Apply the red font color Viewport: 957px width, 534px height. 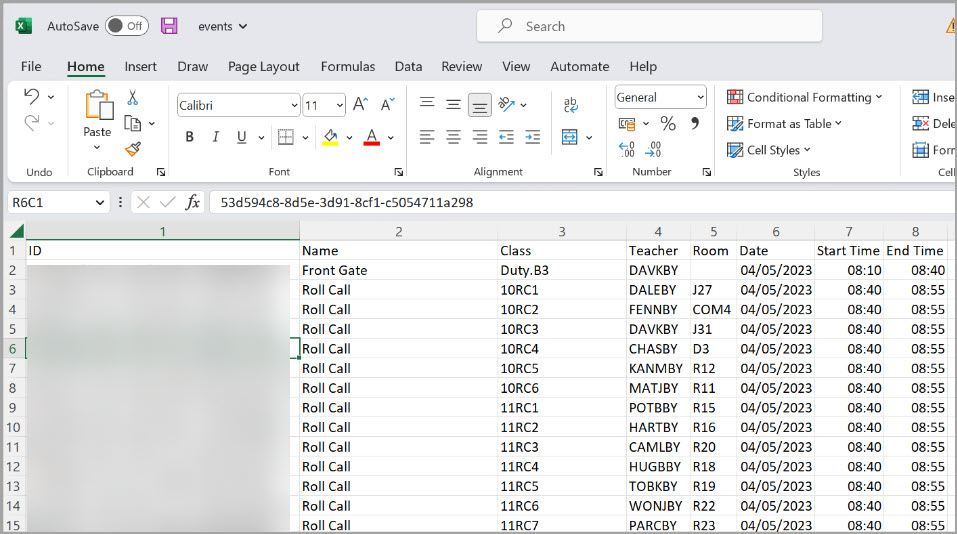[372, 137]
